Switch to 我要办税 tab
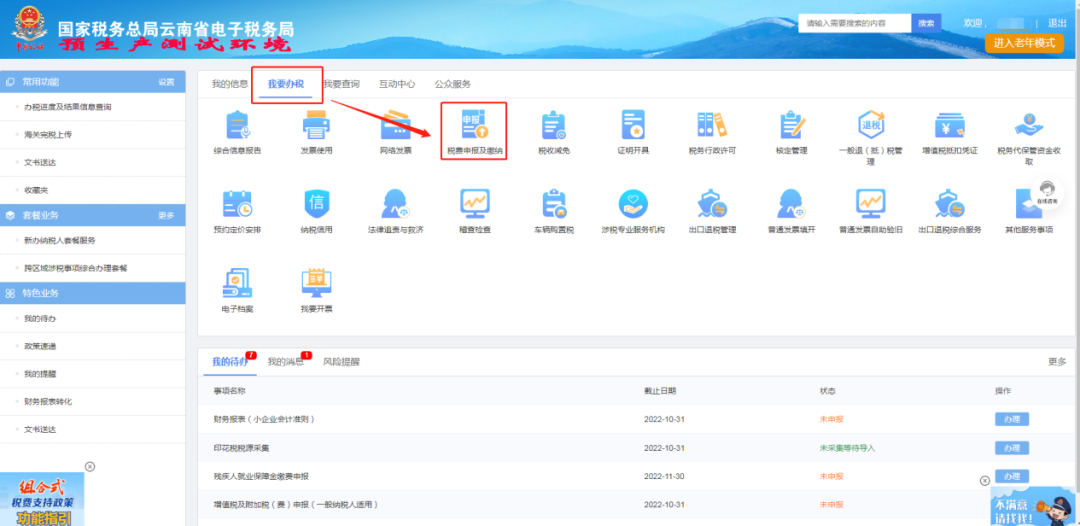Image resolution: width=1080 pixels, height=526 pixels. click(x=286, y=84)
